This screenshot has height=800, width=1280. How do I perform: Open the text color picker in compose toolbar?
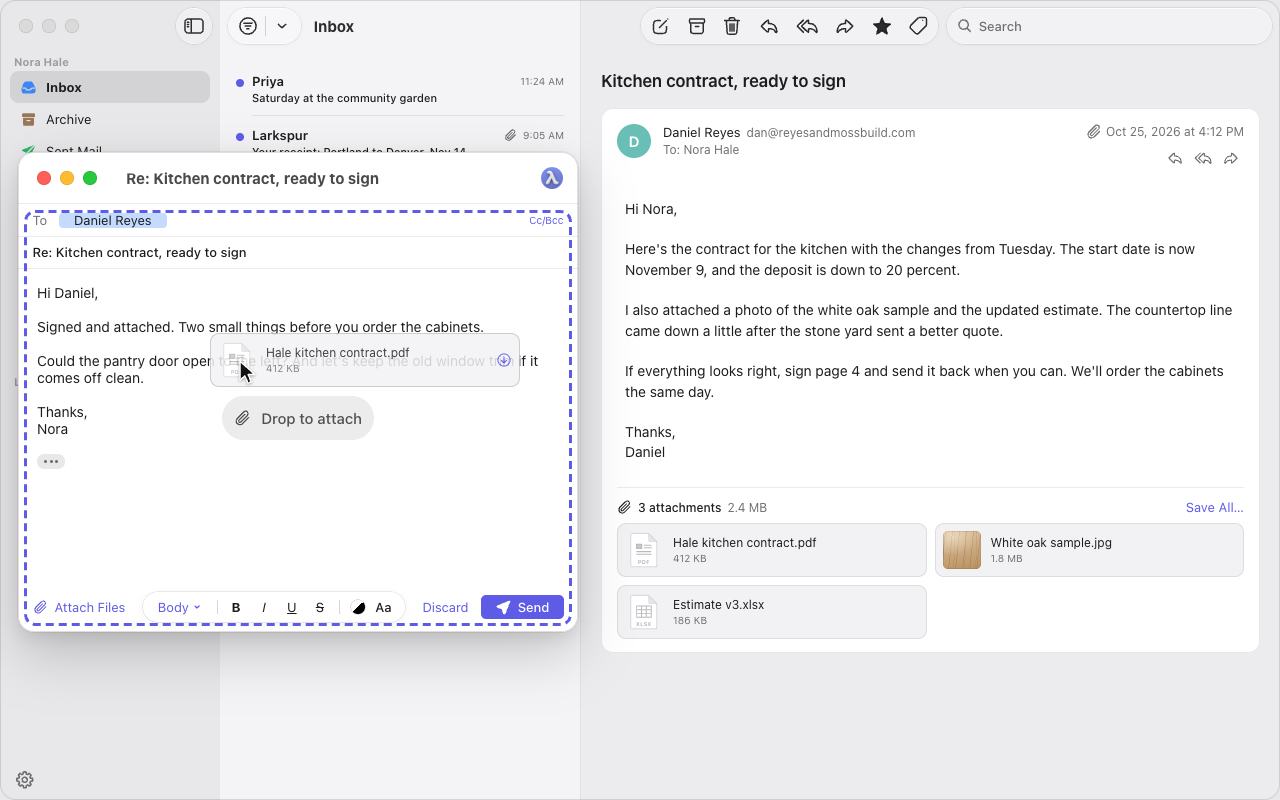click(358, 607)
